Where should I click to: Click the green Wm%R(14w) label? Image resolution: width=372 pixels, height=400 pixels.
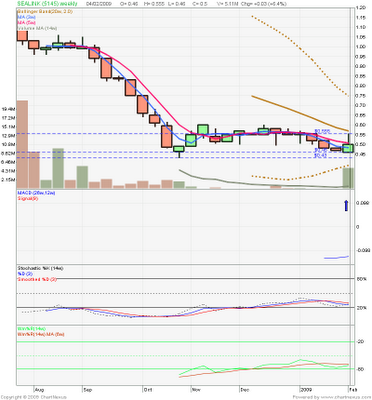tap(32, 329)
